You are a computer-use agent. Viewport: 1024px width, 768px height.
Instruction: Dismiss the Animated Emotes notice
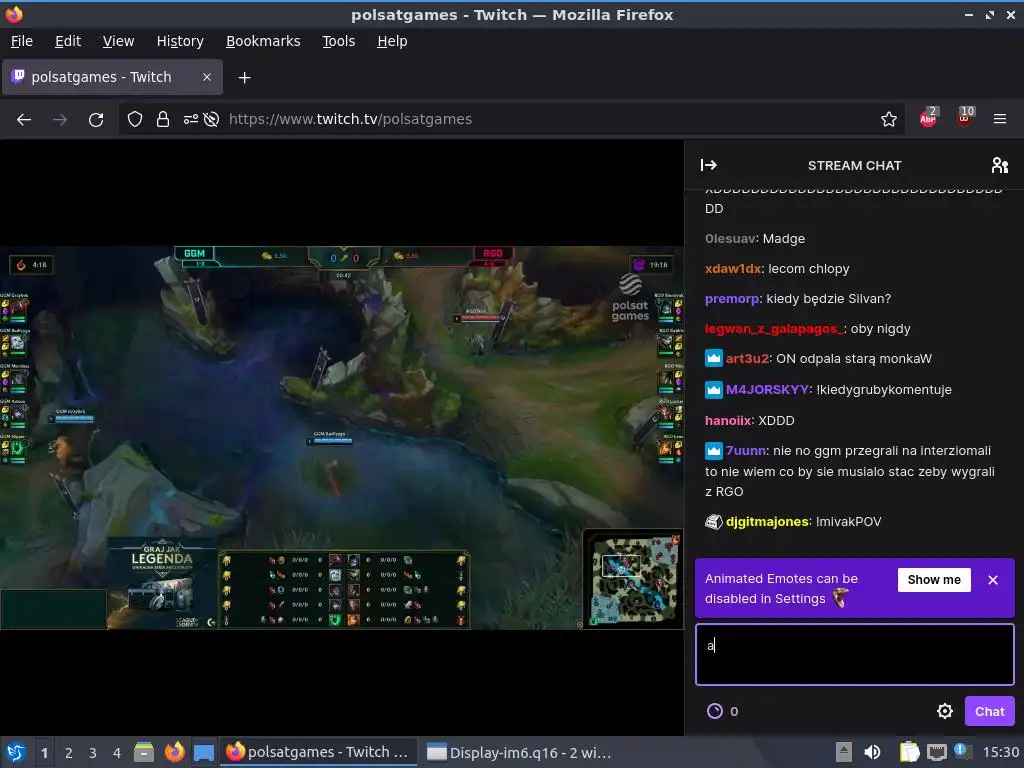pyautogui.click(x=993, y=580)
